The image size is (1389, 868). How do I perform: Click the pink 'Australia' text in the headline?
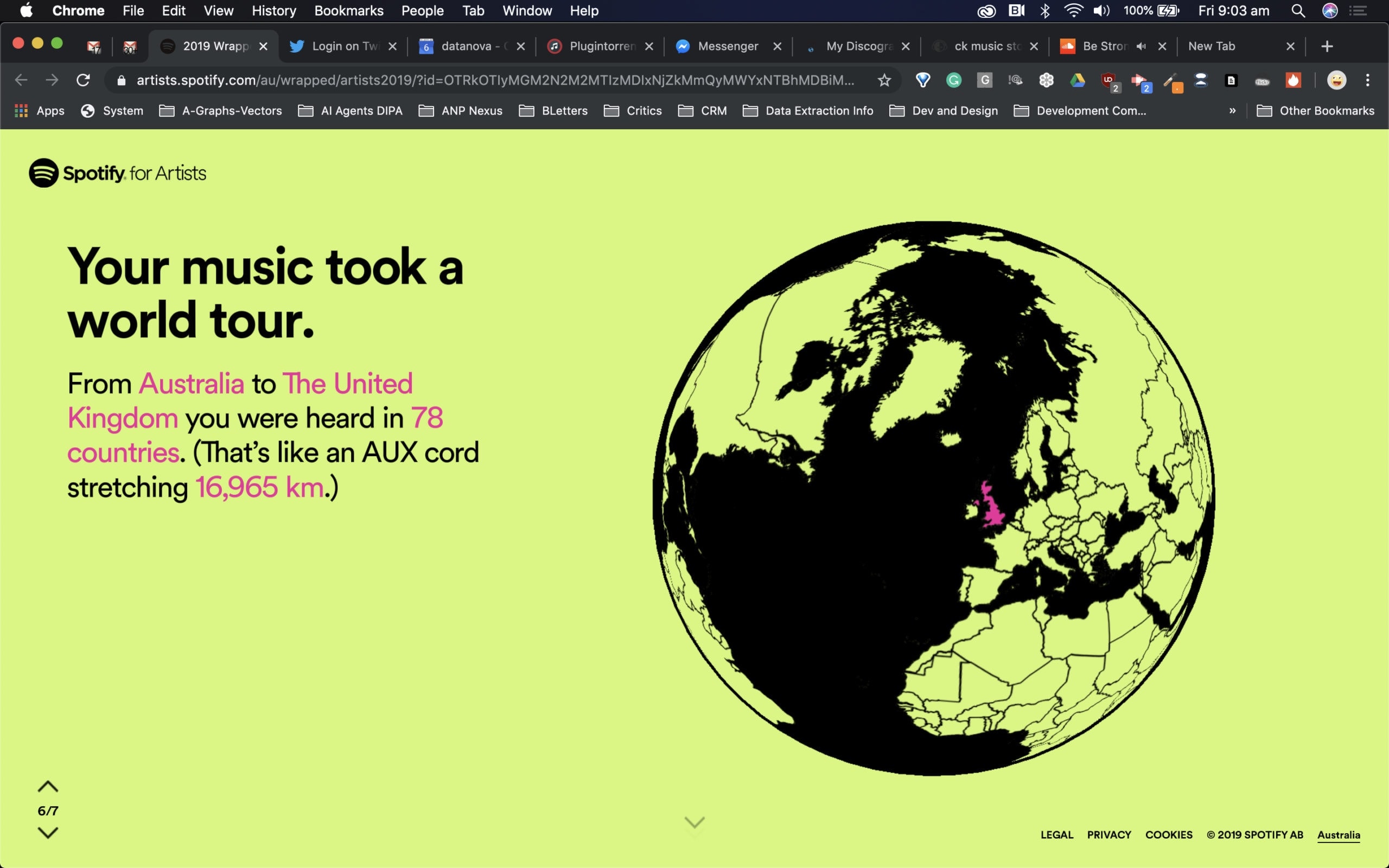pyautogui.click(x=192, y=384)
